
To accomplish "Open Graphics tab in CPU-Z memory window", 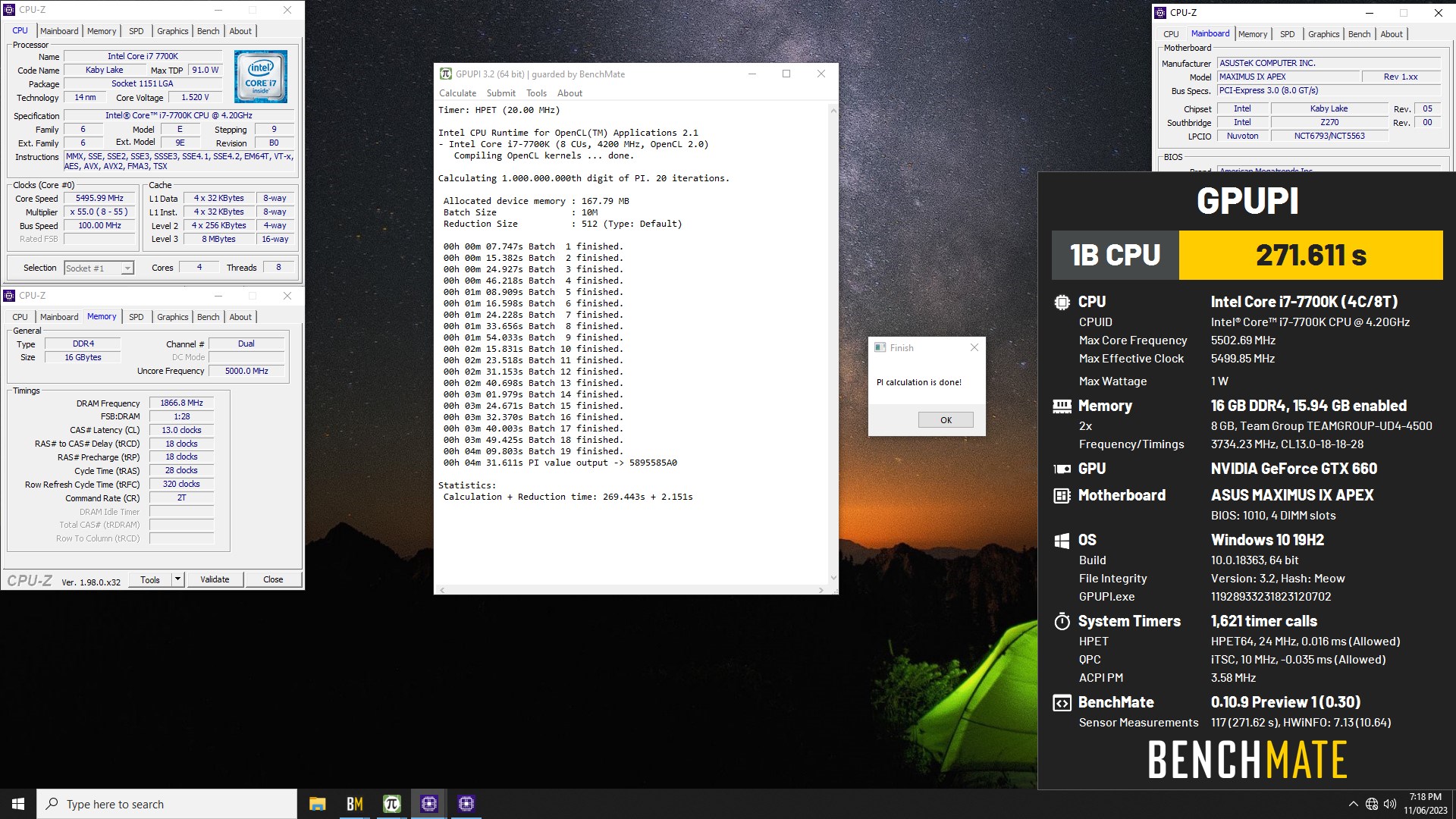I will pyautogui.click(x=173, y=317).
